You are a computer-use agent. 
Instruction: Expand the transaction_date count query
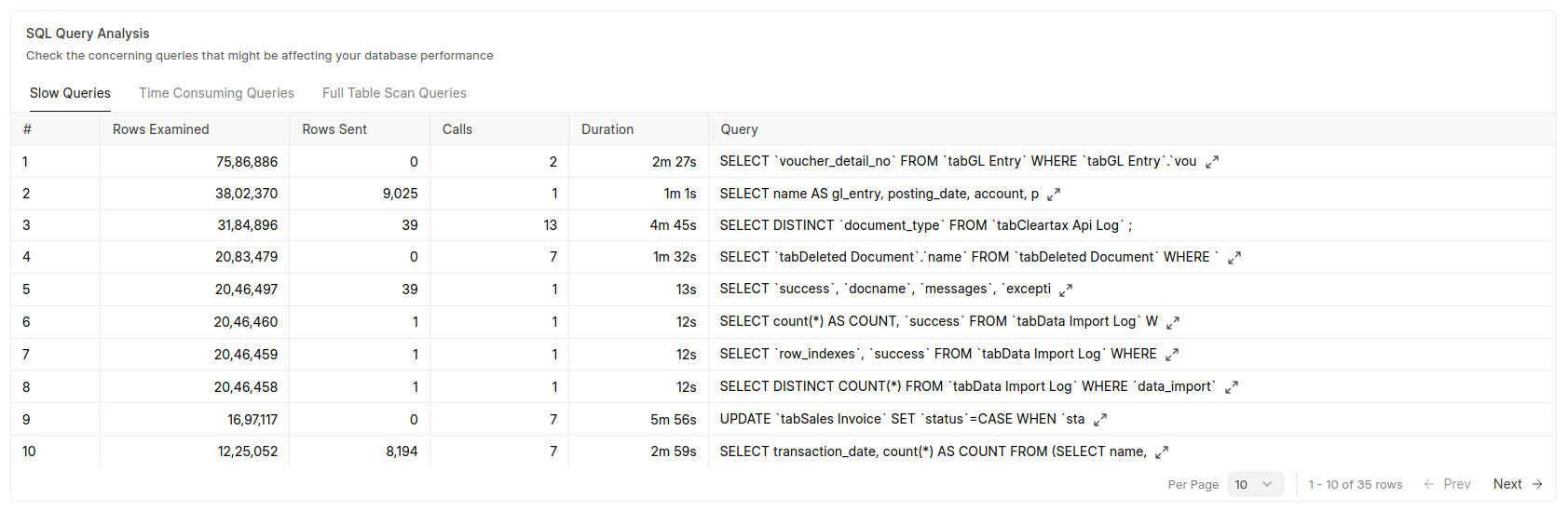(1162, 452)
